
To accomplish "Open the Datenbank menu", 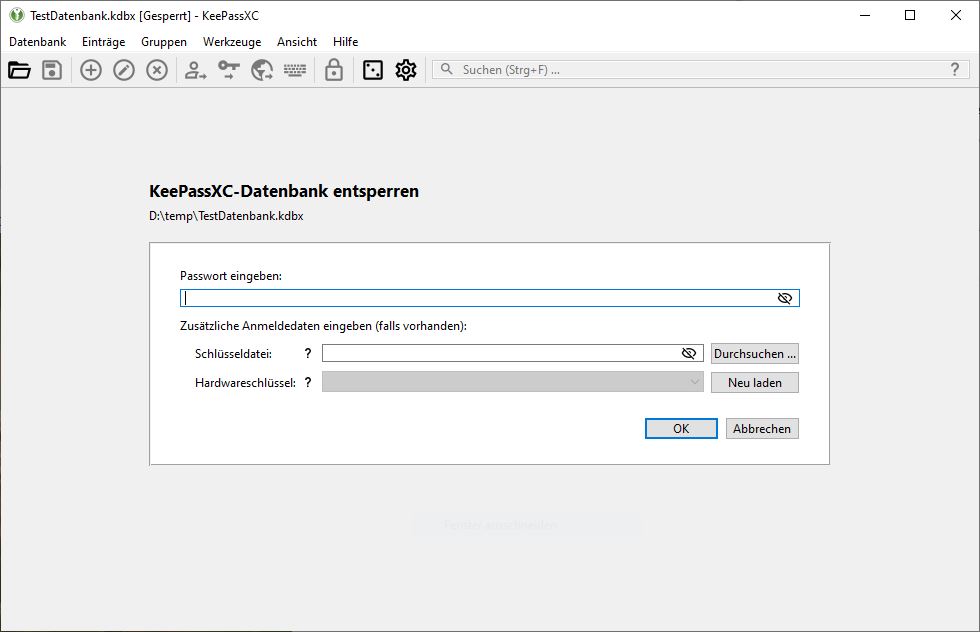I will tap(38, 42).
